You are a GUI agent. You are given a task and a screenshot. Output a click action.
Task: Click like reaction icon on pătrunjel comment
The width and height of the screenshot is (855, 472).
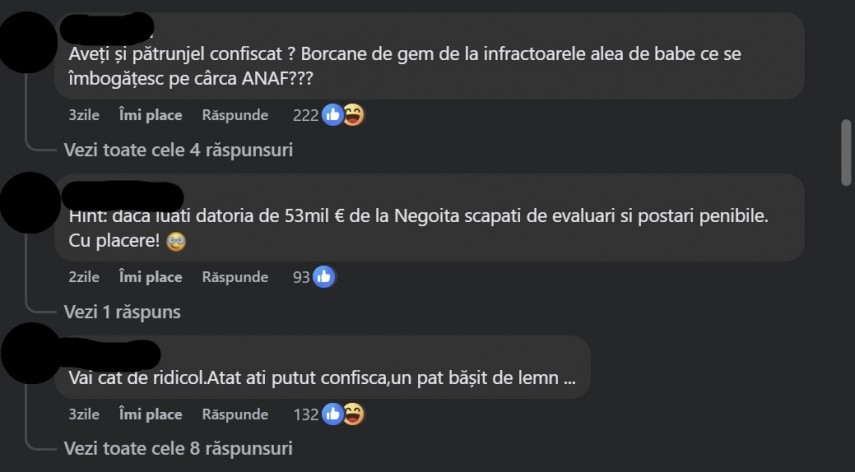[x=333, y=115]
